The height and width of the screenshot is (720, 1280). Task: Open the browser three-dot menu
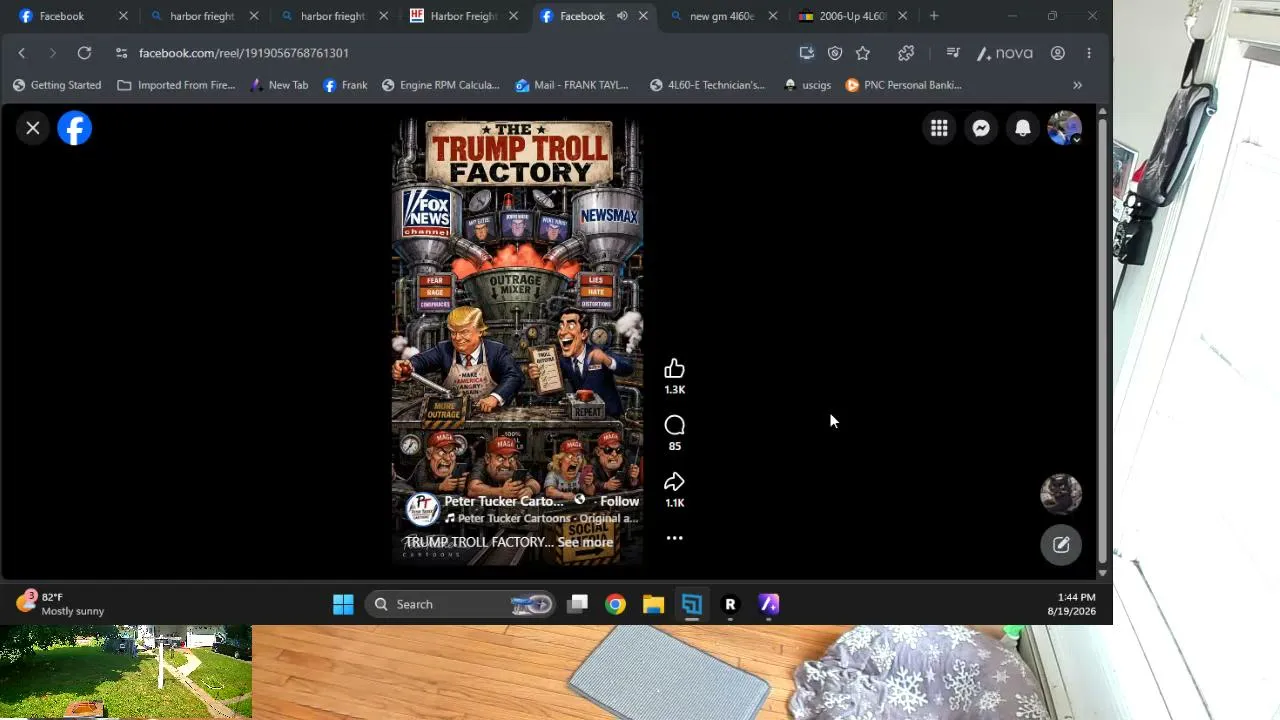tap(1089, 53)
